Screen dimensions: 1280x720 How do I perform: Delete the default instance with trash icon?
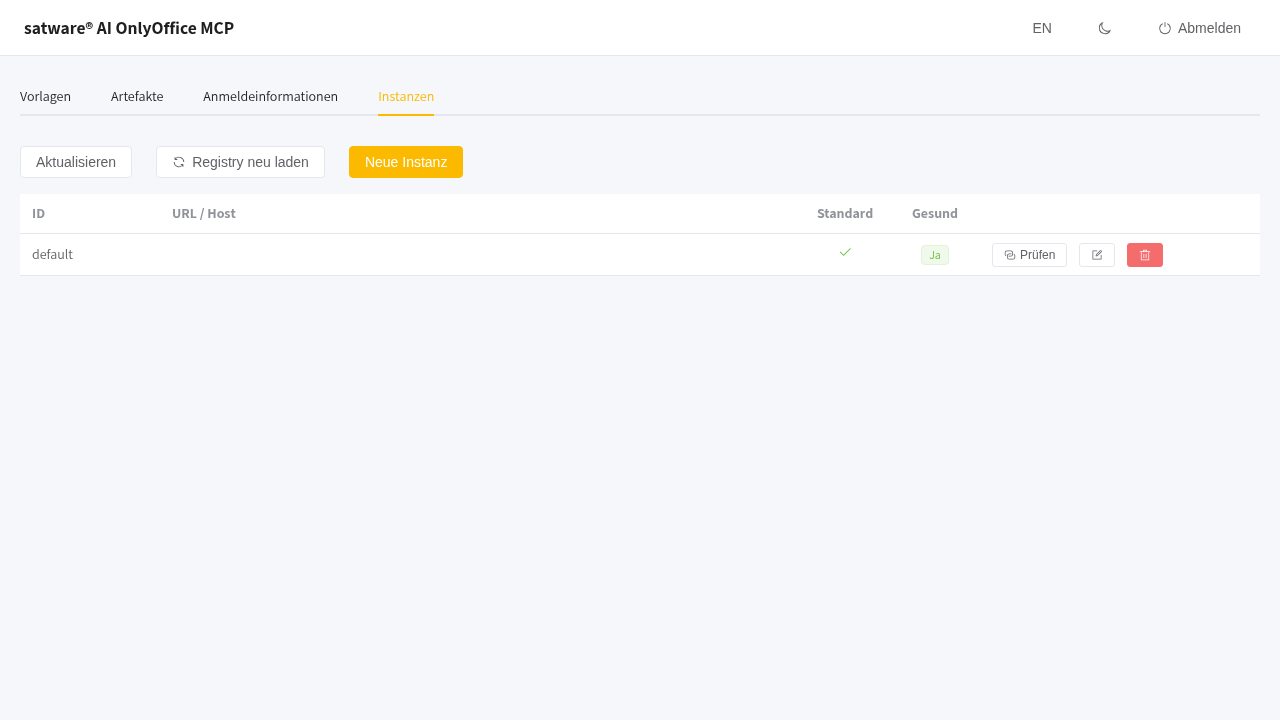click(1145, 255)
